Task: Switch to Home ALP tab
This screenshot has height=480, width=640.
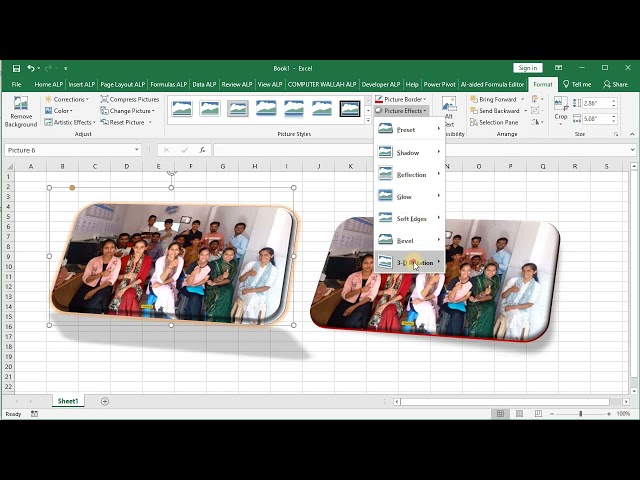Action: pyautogui.click(x=49, y=84)
